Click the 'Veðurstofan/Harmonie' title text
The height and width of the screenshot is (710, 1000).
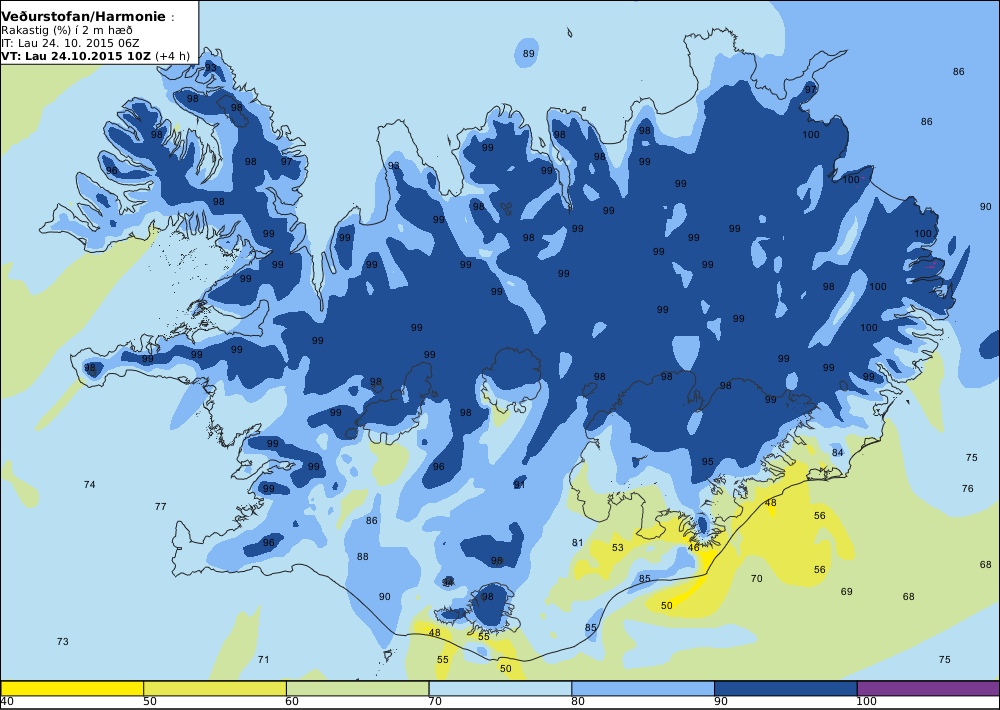(84, 17)
